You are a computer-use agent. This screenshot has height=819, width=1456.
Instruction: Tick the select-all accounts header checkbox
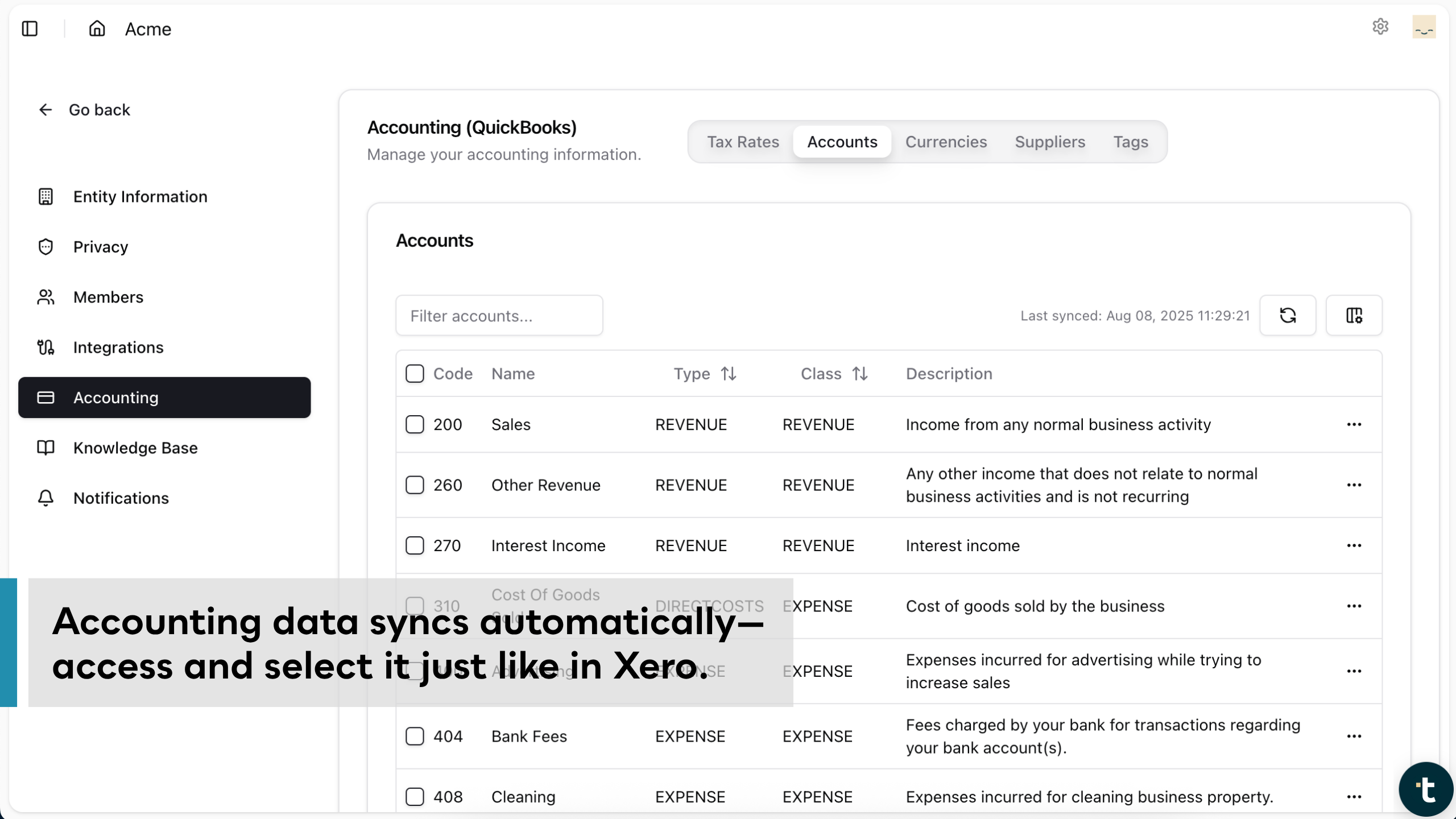[415, 374]
